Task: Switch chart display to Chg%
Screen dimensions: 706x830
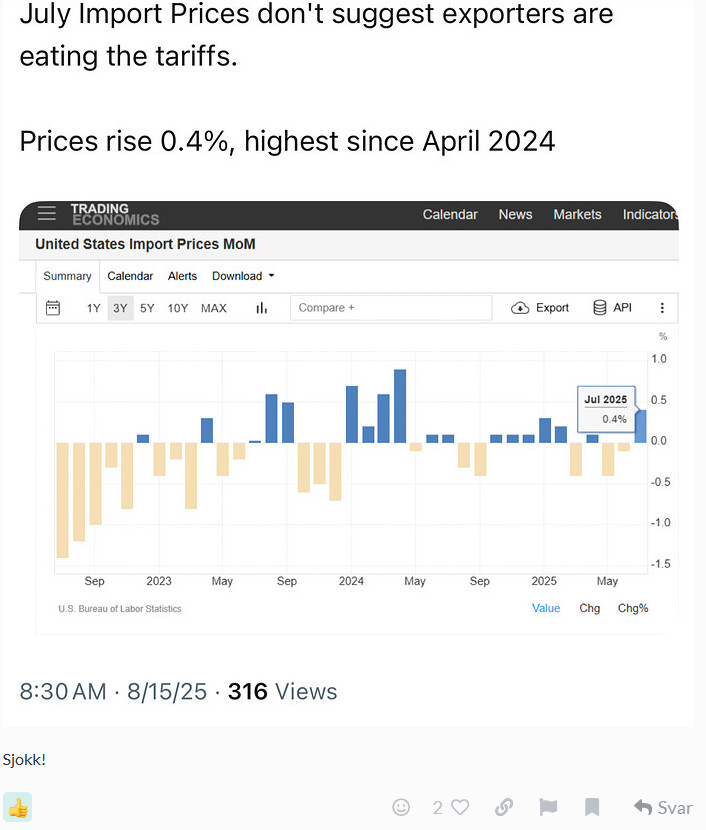Action: pos(633,608)
